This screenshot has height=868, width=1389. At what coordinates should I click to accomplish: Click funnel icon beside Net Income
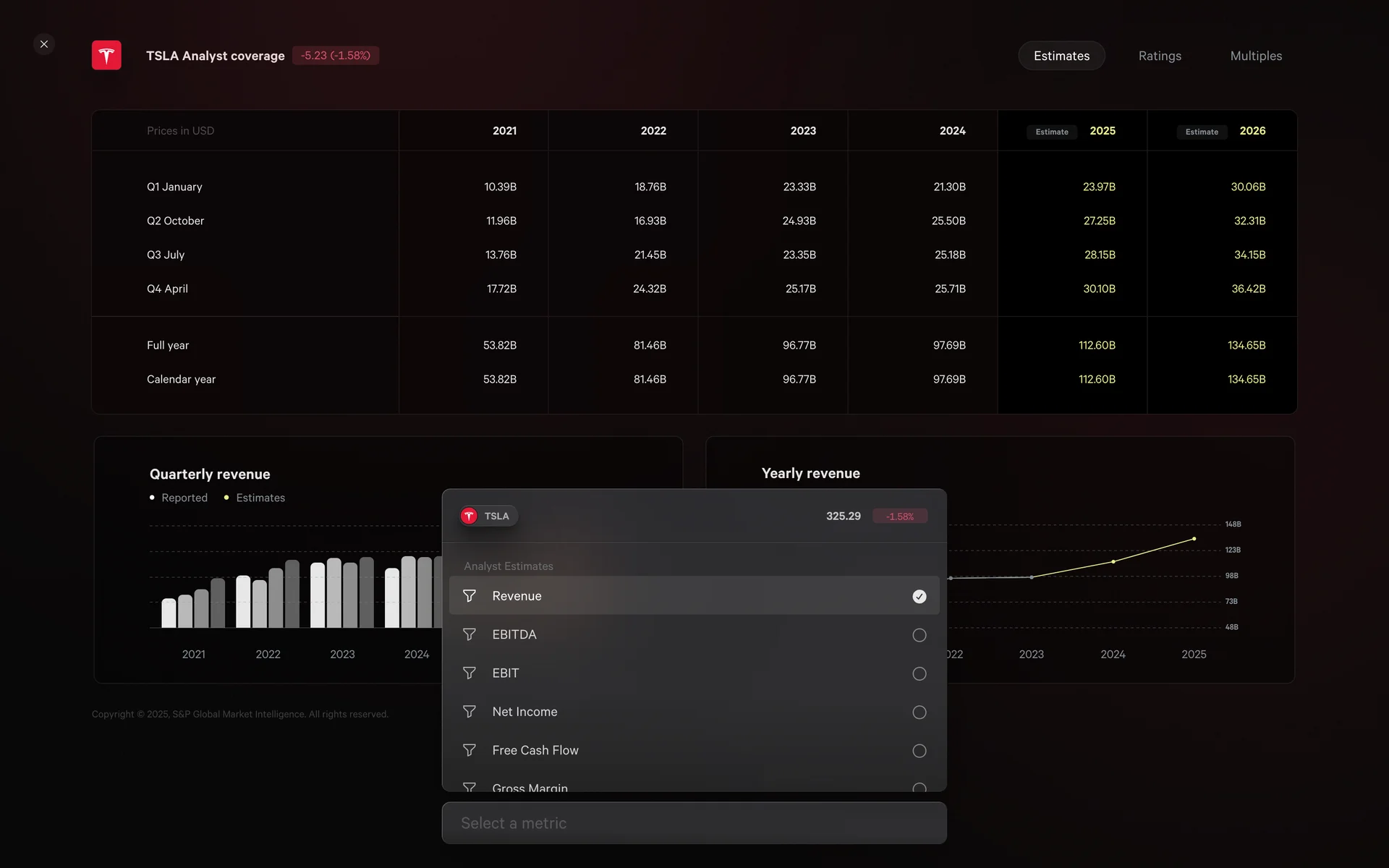pyautogui.click(x=470, y=712)
